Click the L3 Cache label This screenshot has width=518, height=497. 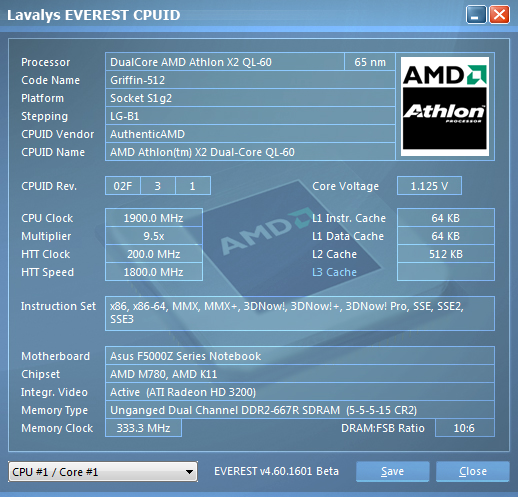334,272
